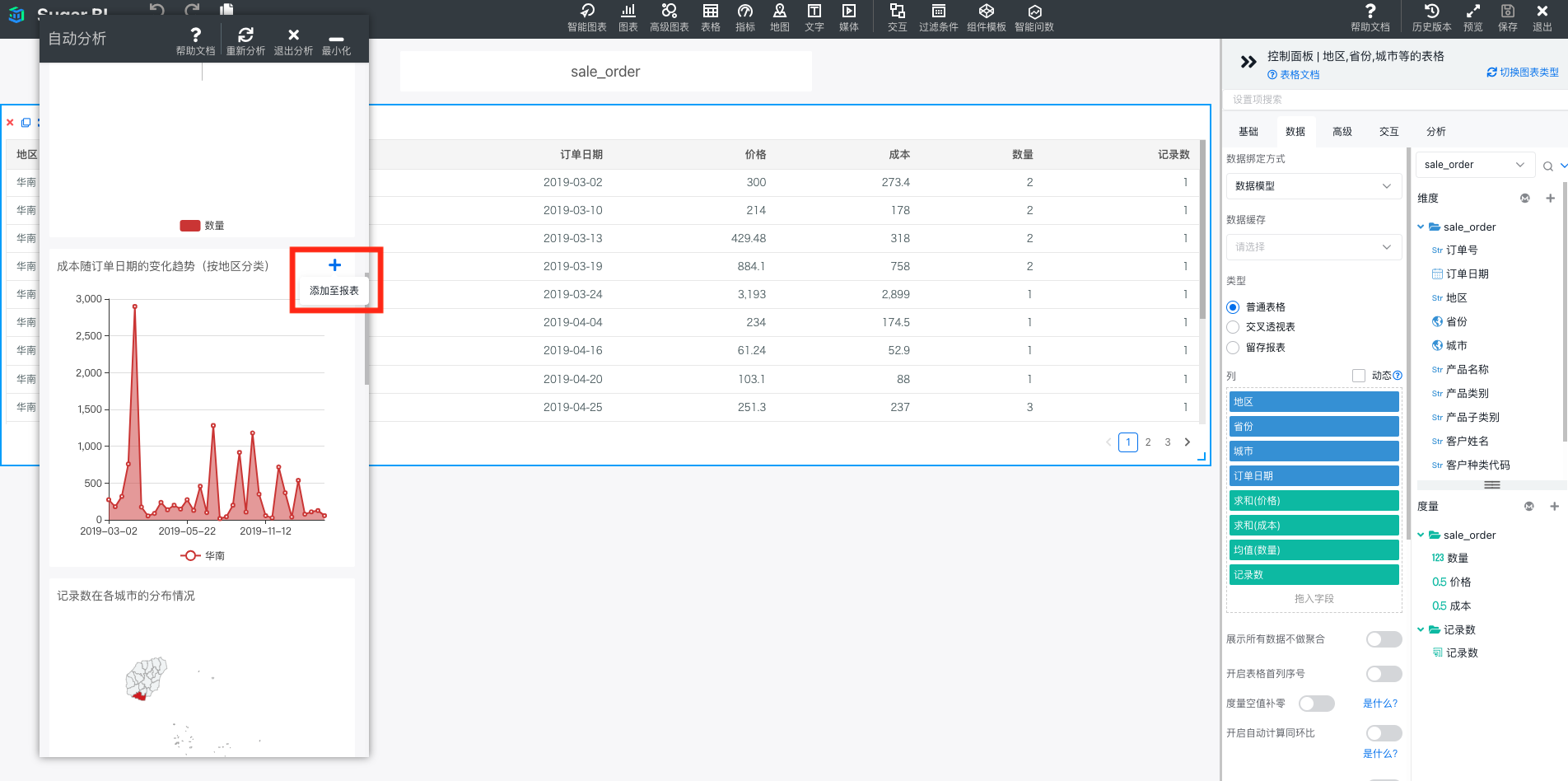Switch to the 分析 tab
This screenshot has width=1568, height=781.
point(1436,132)
